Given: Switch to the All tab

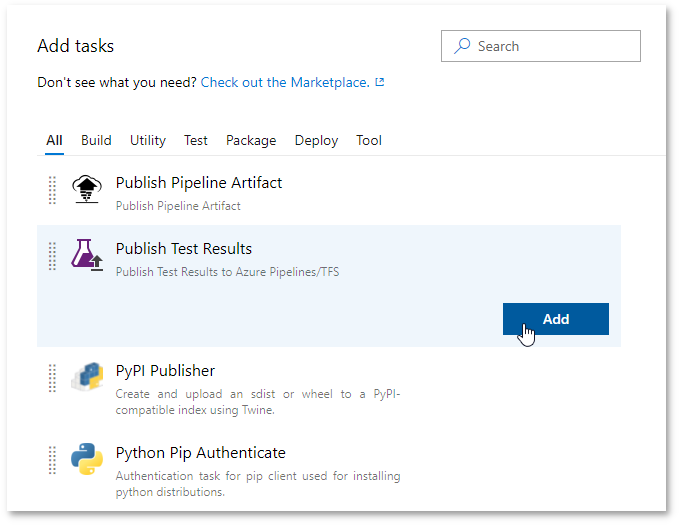Looking at the screenshot, I should pos(54,140).
